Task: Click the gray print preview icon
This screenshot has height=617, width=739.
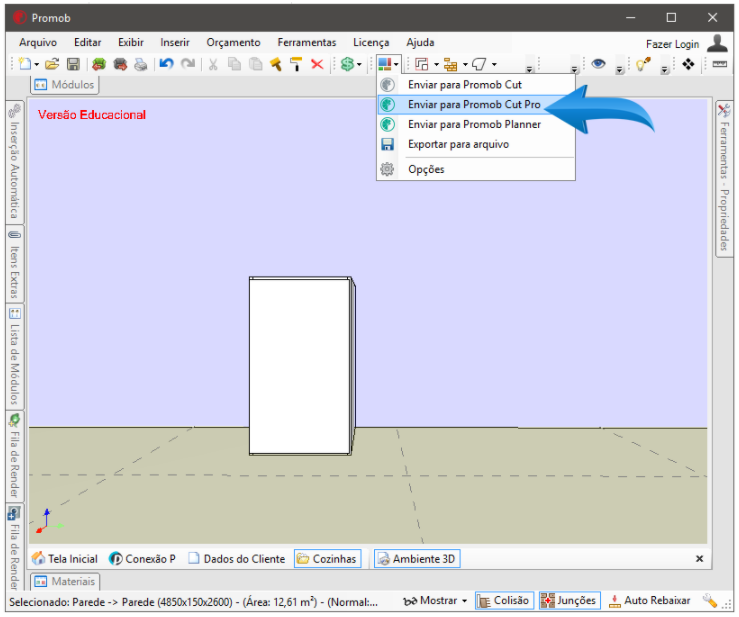Action: [x=140, y=64]
